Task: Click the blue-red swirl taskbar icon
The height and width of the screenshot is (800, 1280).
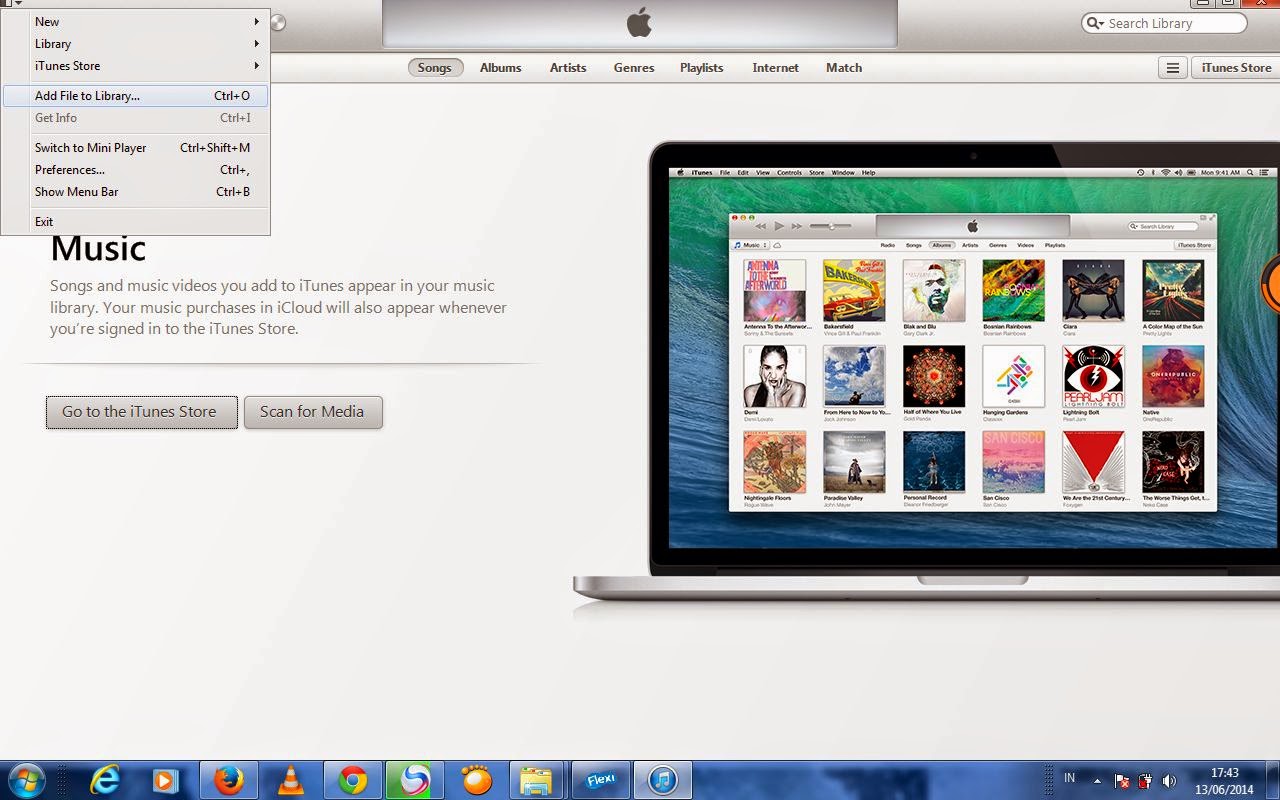Action: click(414, 780)
